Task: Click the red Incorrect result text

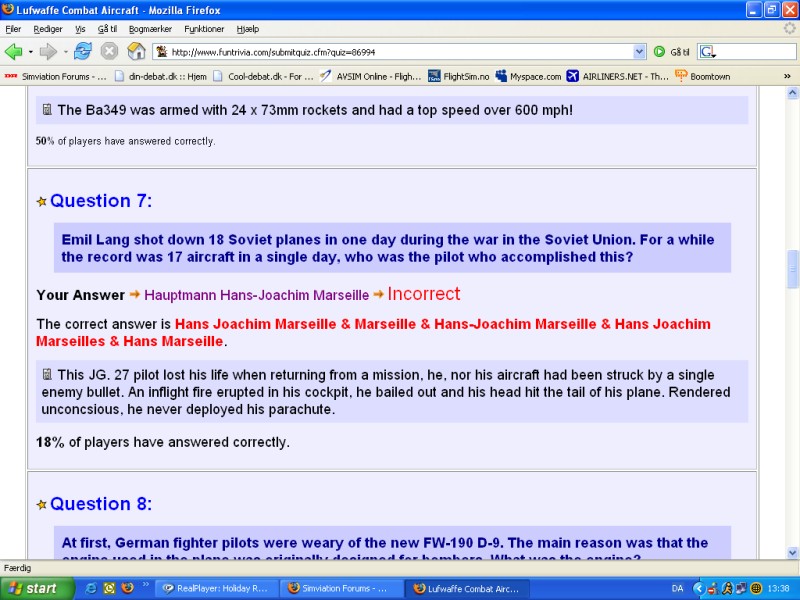Action: coord(423,294)
